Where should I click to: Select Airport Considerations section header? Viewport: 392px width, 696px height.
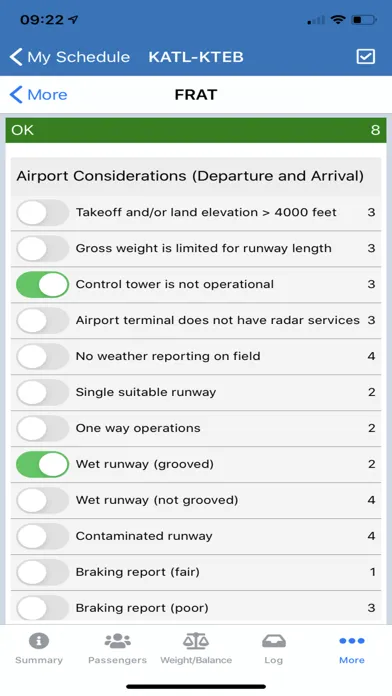196,176
